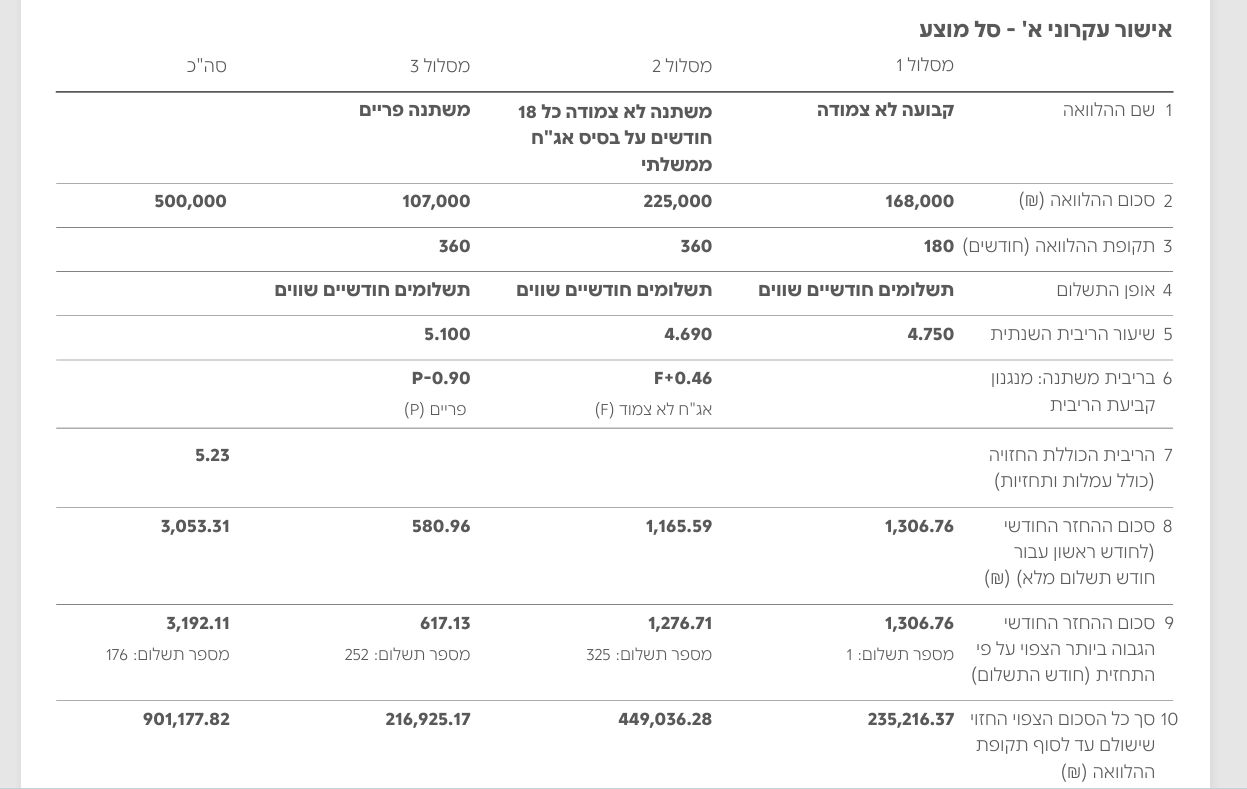
Task: Select the 180 months loan period value
Action: tap(938, 247)
